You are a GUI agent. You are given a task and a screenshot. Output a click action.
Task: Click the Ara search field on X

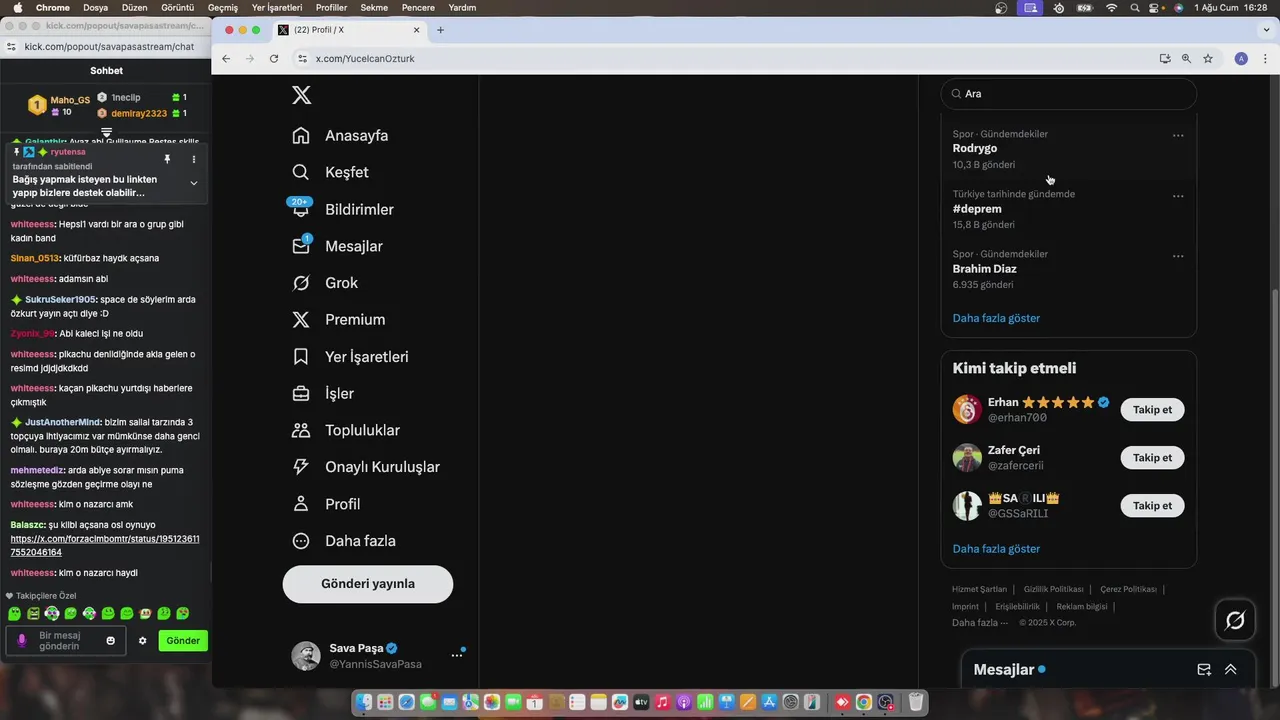(x=1069, y=94)
